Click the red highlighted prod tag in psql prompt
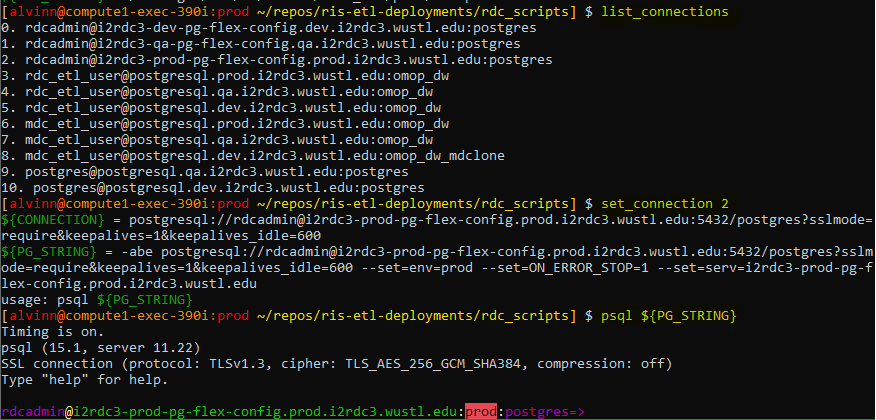 [481, 412]
